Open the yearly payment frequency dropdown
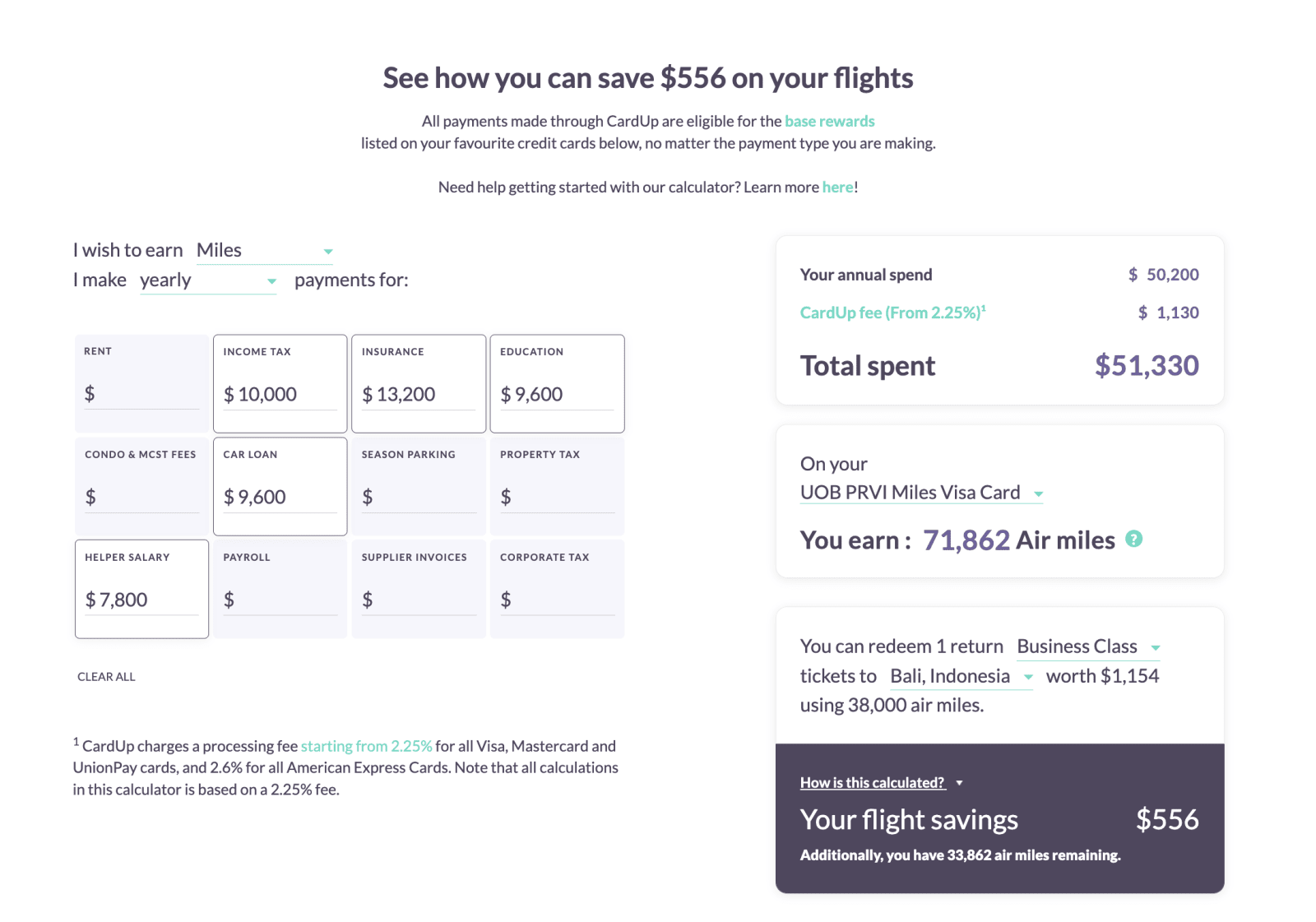This screenshot has height=922, width=1316. point(208,280)
